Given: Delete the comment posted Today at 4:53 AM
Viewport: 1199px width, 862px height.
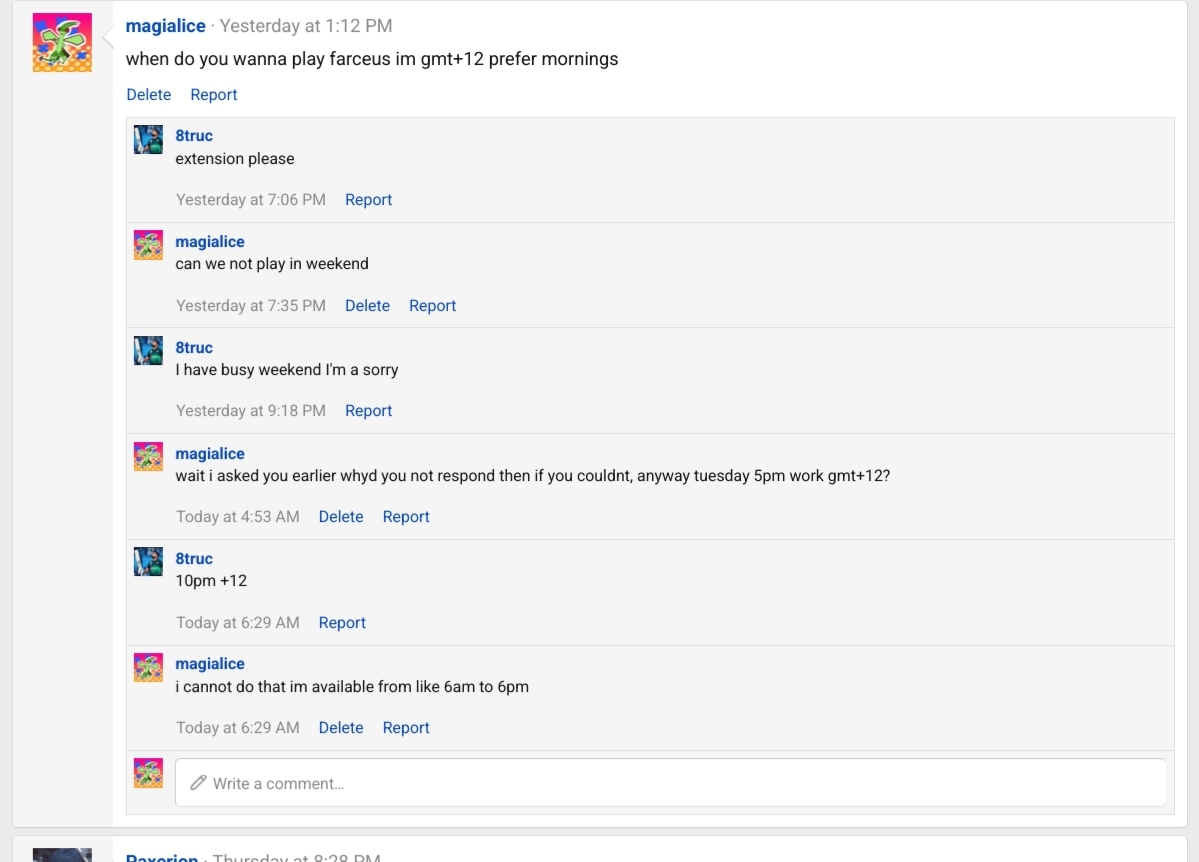Looking at the screenshot, I should click(341, 517).
